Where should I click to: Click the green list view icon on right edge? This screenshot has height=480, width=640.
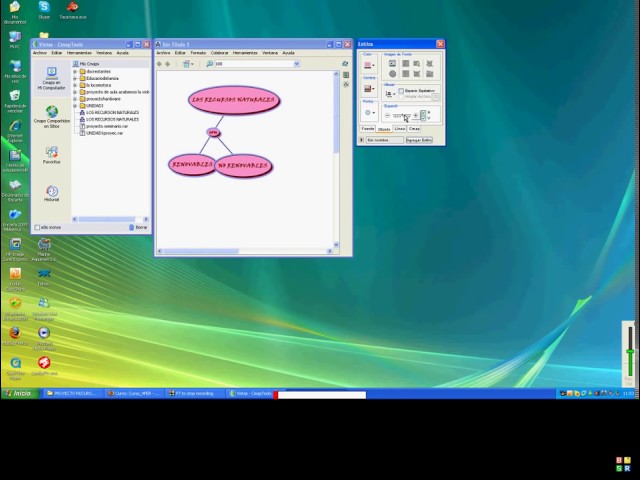tap(346, 75)
